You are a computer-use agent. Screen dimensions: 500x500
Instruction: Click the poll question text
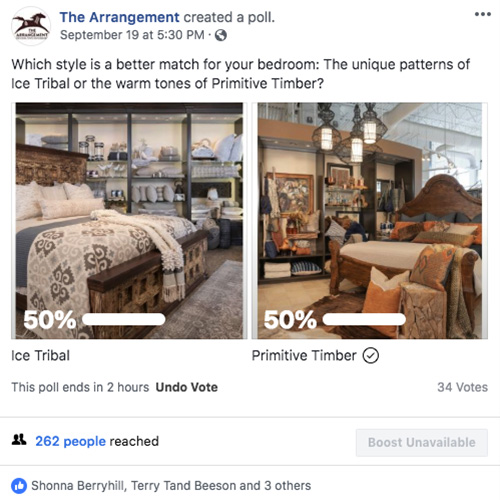coord(241,74)
